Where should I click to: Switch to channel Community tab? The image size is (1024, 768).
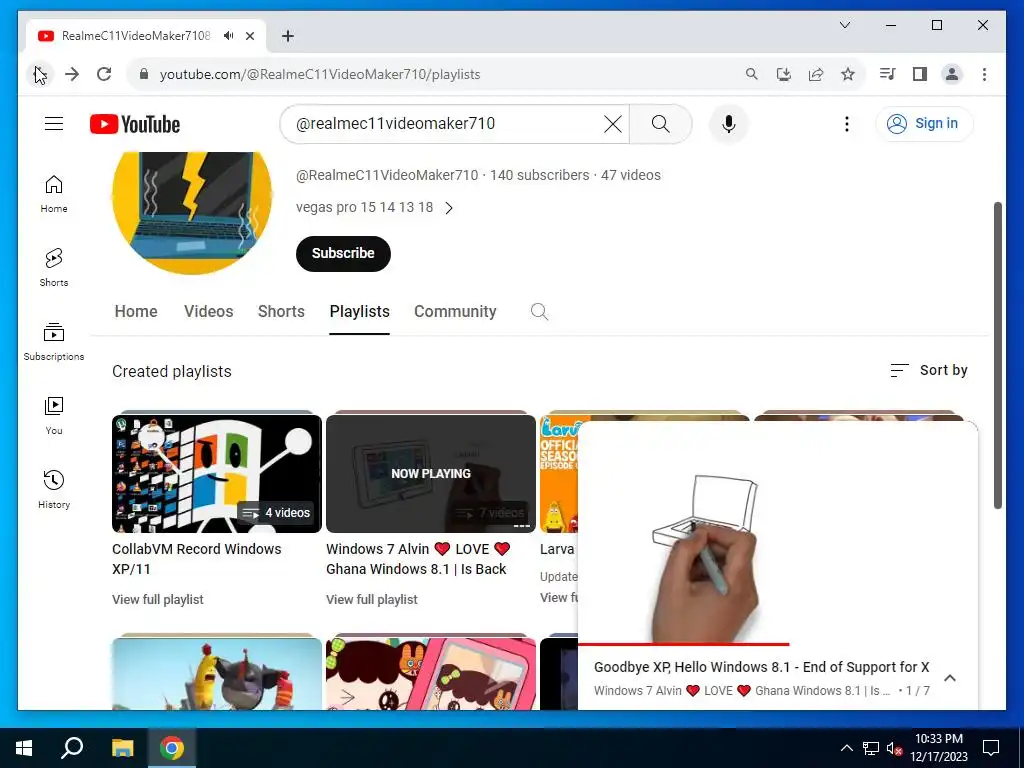pos(455,312)
